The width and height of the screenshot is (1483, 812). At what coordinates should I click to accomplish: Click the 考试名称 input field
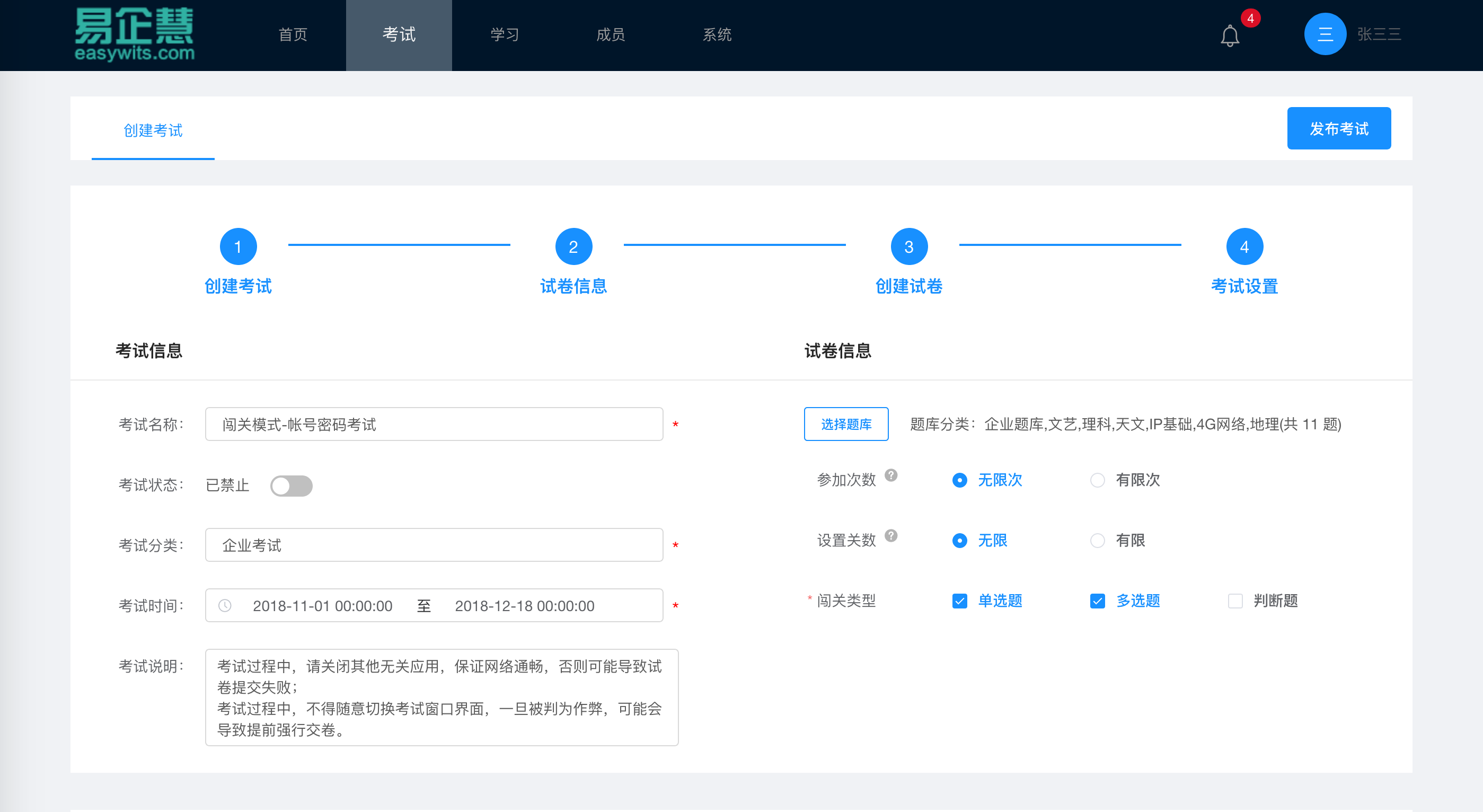pos(434,425)
